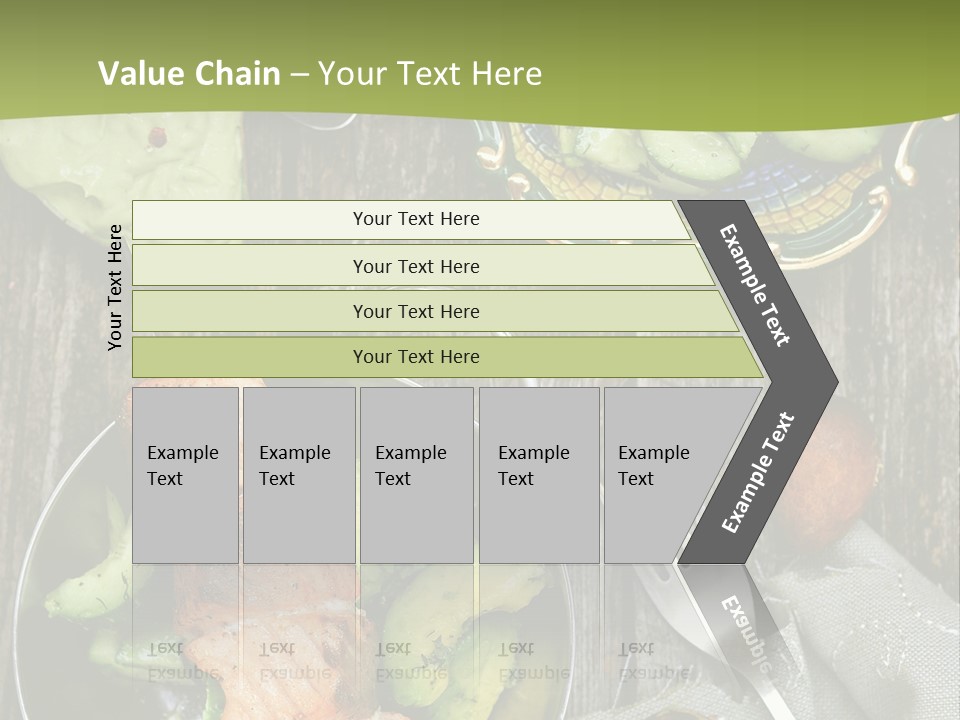Select the first gray Example Text box

(185, 475)
